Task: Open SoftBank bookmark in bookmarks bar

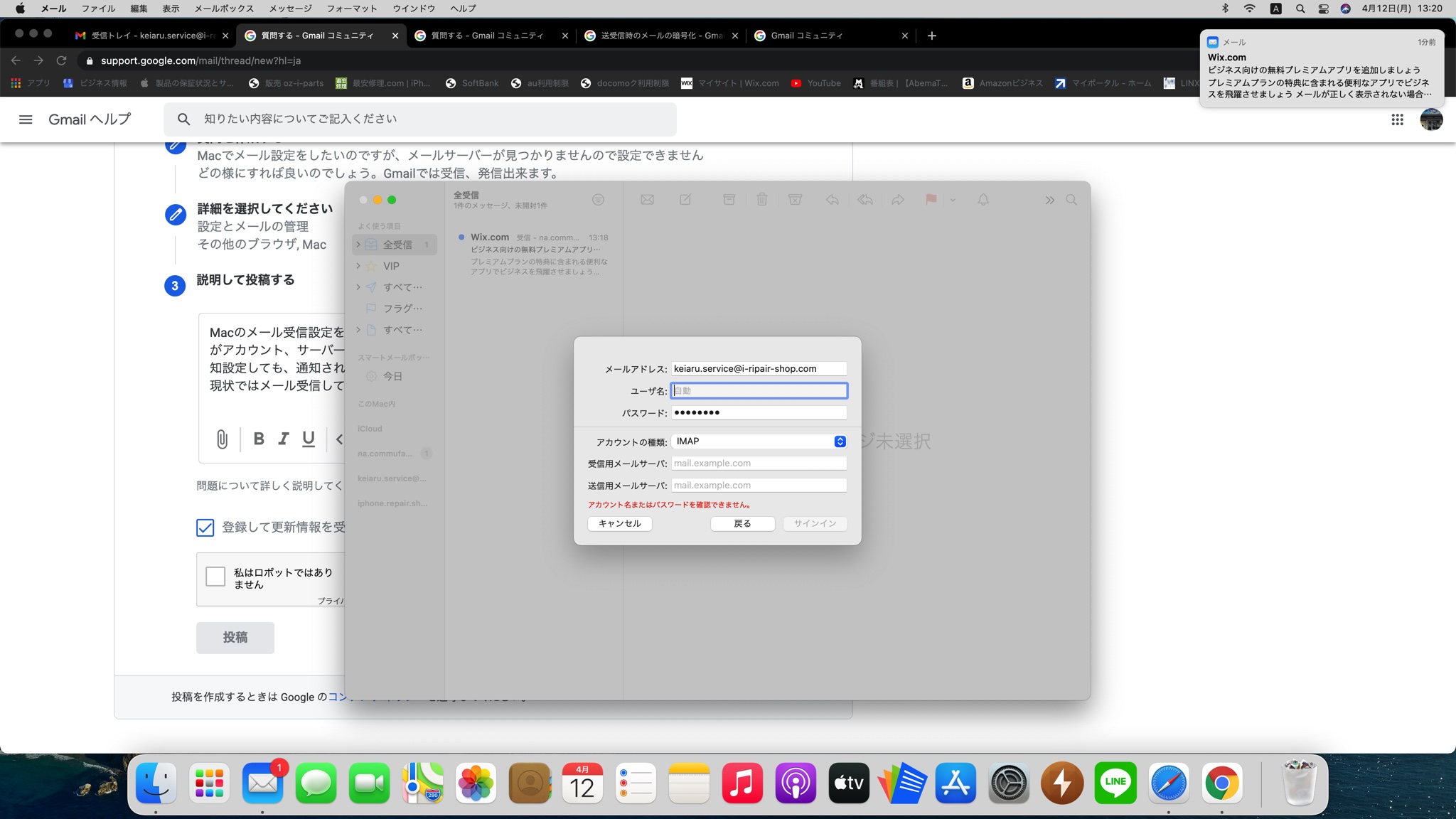Action: click(x=472, y=83)
